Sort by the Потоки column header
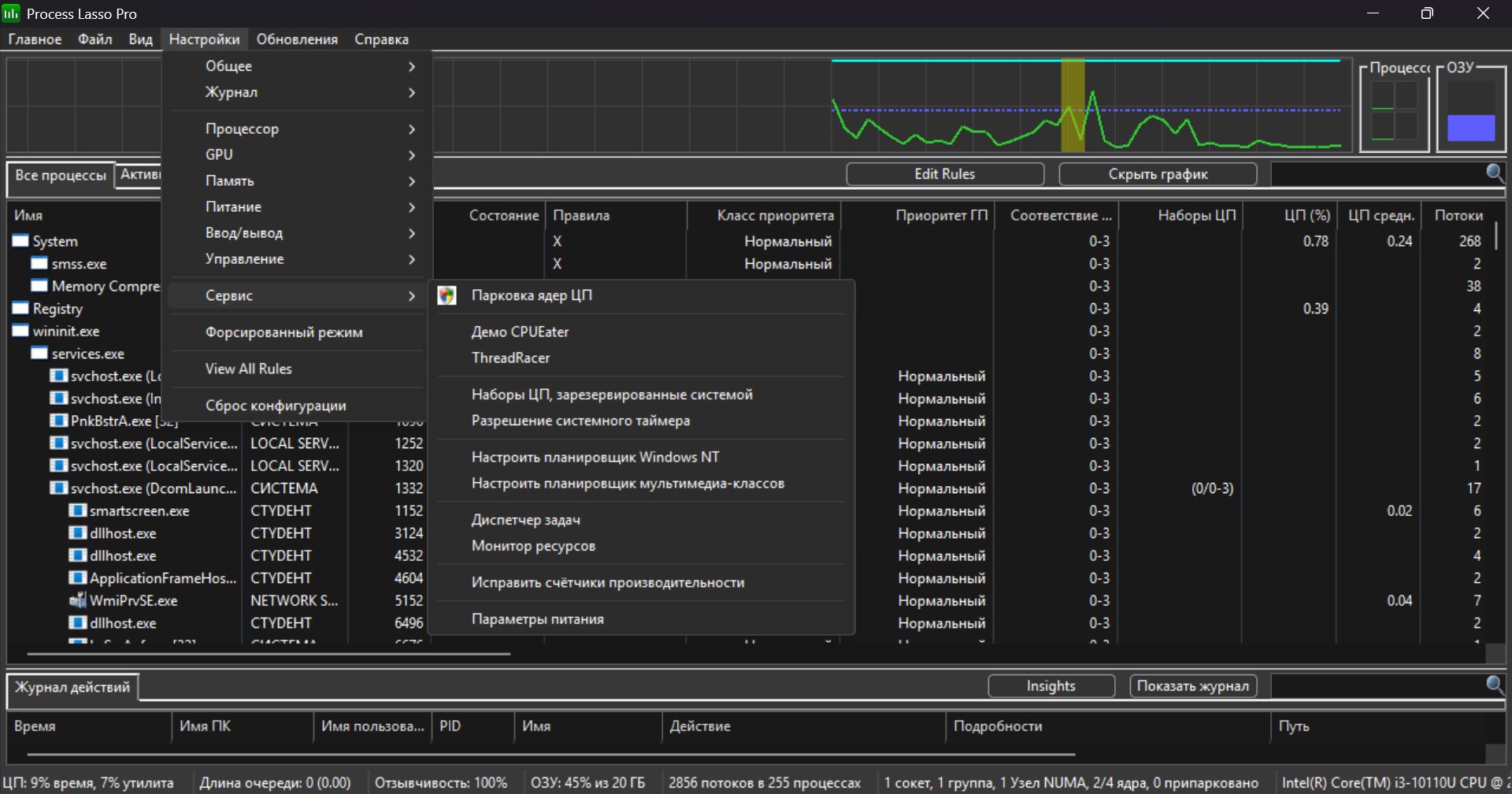The width and height of the screenshot is (1512, 794). [1458, 215]
